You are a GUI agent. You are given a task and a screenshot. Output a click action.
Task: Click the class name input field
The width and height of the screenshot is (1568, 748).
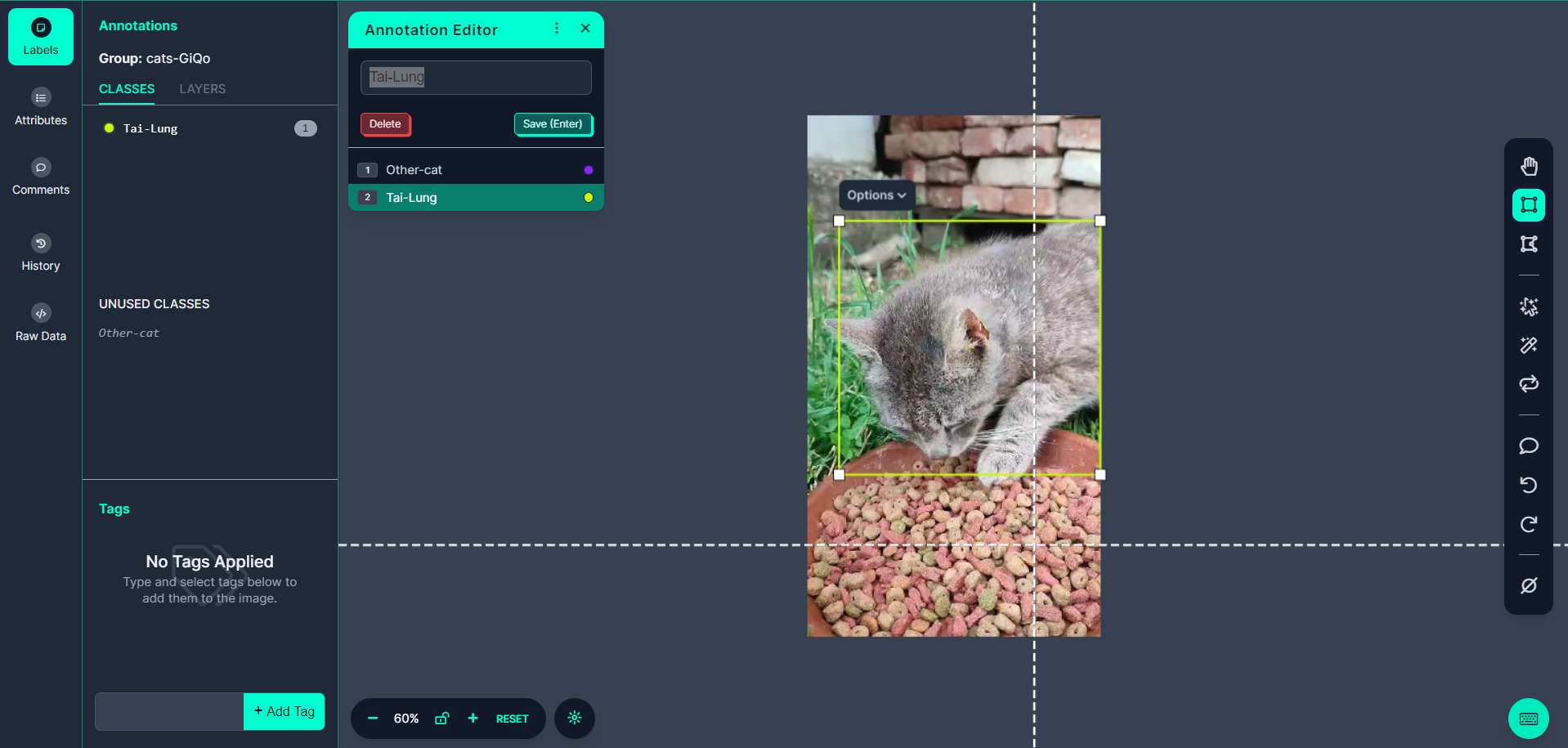pyautogui.click(x=476, y=78)
